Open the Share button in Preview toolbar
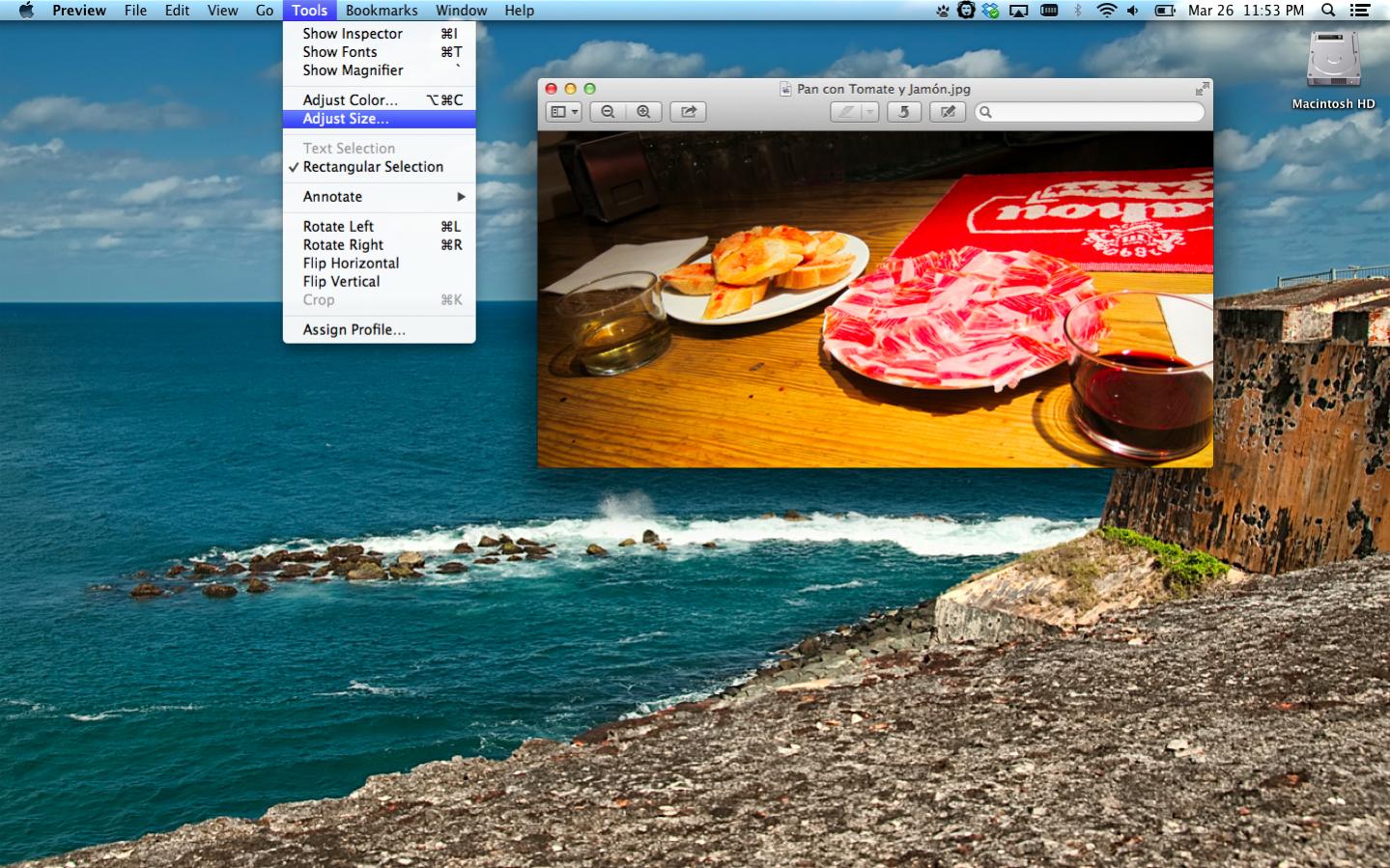Image resolution: width=1390 pixels, height=868 pixels. coord(689,112)
